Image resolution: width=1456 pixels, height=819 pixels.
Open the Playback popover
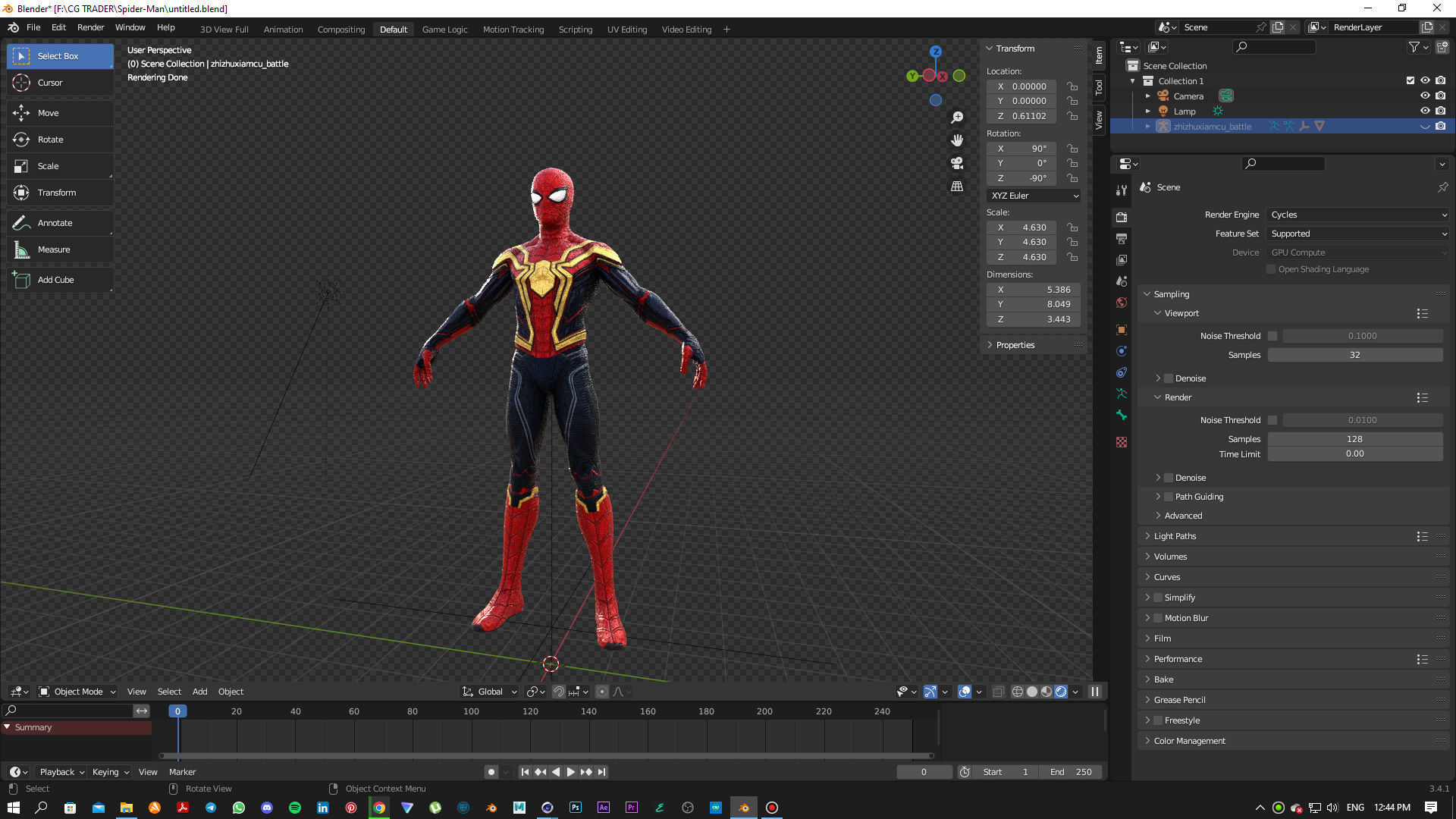pyautogui.click(x=61, y=772)
